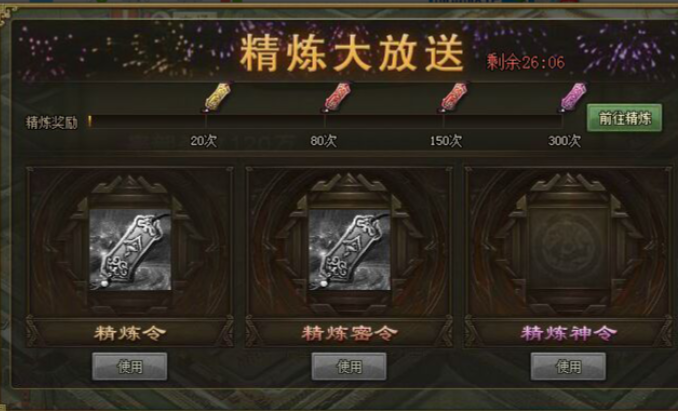678x411 pixels.
Task: Select the 精炼令 silver token image
Action: tap(130, 250)
